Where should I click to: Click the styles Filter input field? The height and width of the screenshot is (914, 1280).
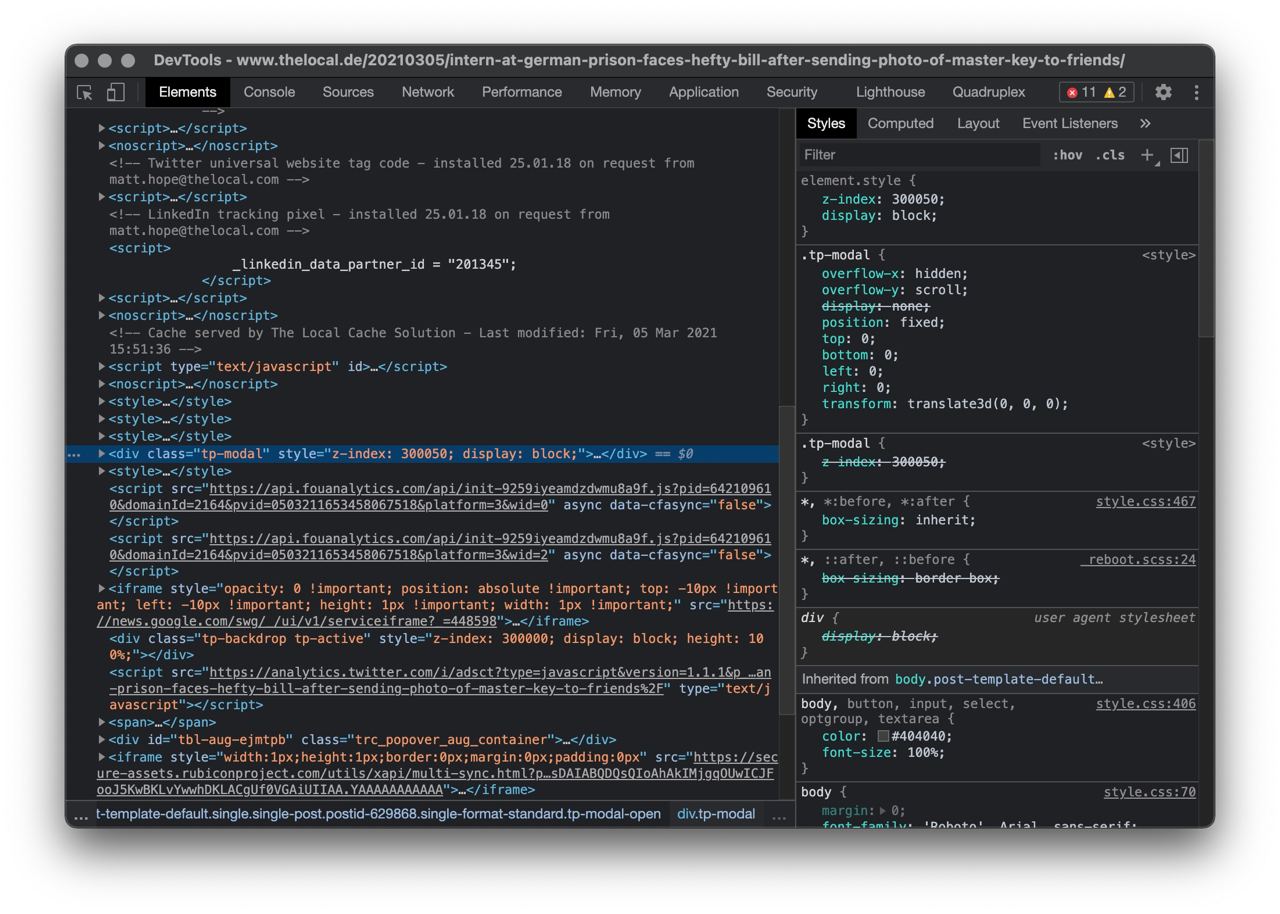coord(920,155)
